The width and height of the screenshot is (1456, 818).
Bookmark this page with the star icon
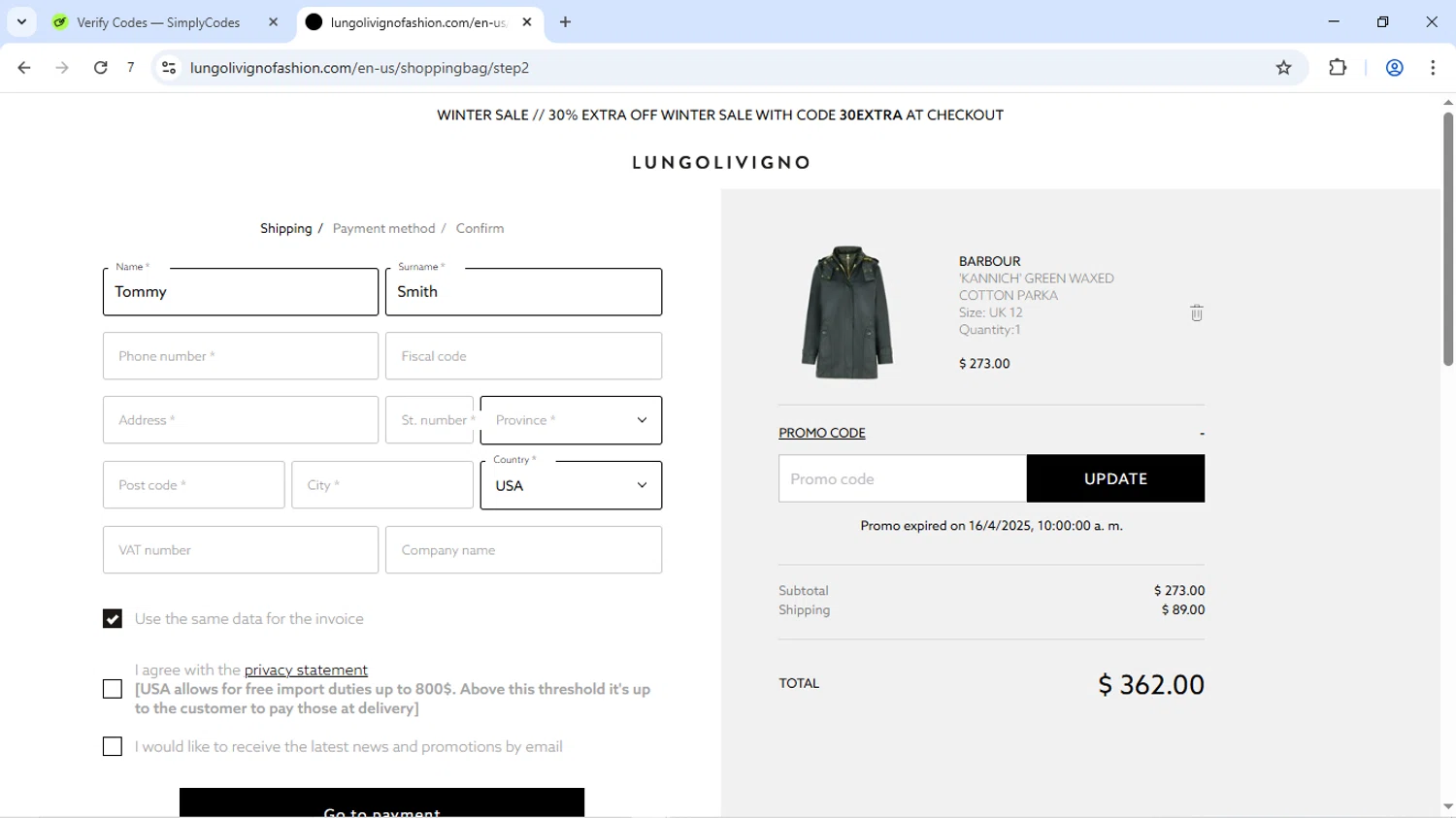coord(1283,68)
